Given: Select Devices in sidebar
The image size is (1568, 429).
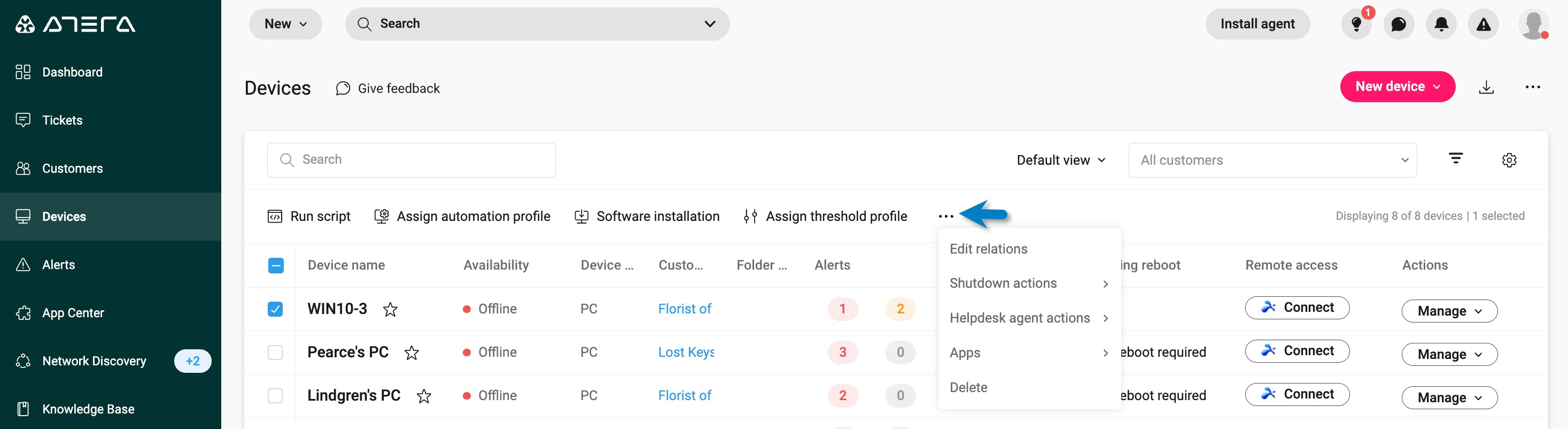Looking at the screenshot, I should [110, 216].
